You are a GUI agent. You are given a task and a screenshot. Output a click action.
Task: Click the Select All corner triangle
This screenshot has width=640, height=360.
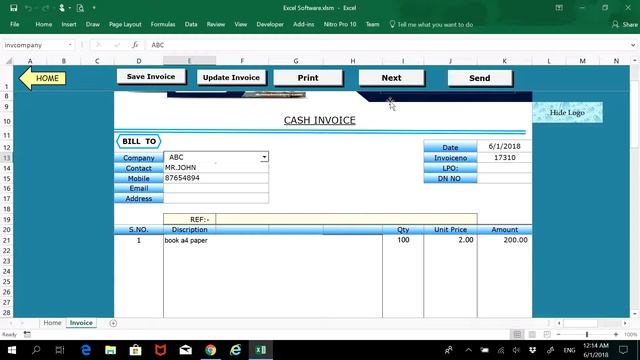9,61
